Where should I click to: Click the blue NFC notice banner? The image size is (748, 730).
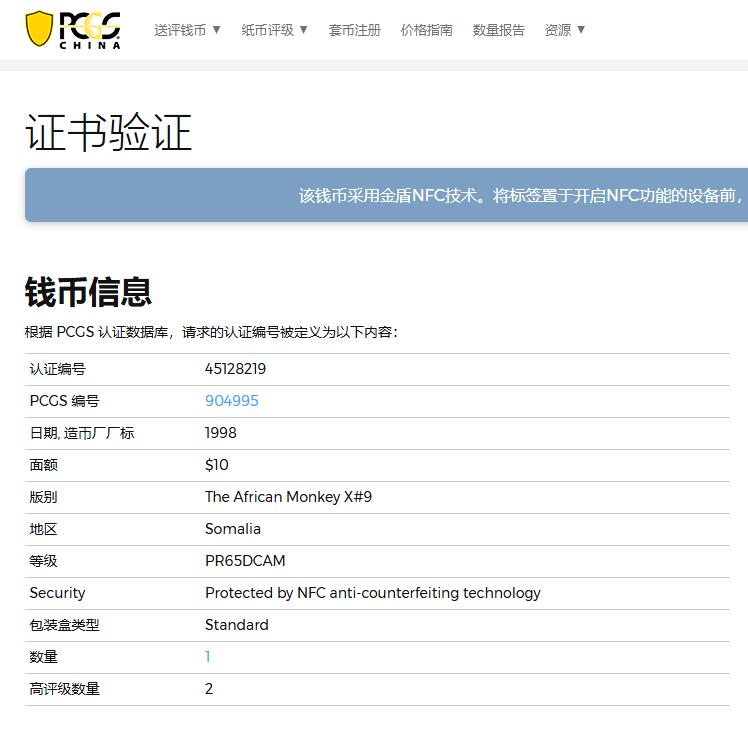point(386,195)
